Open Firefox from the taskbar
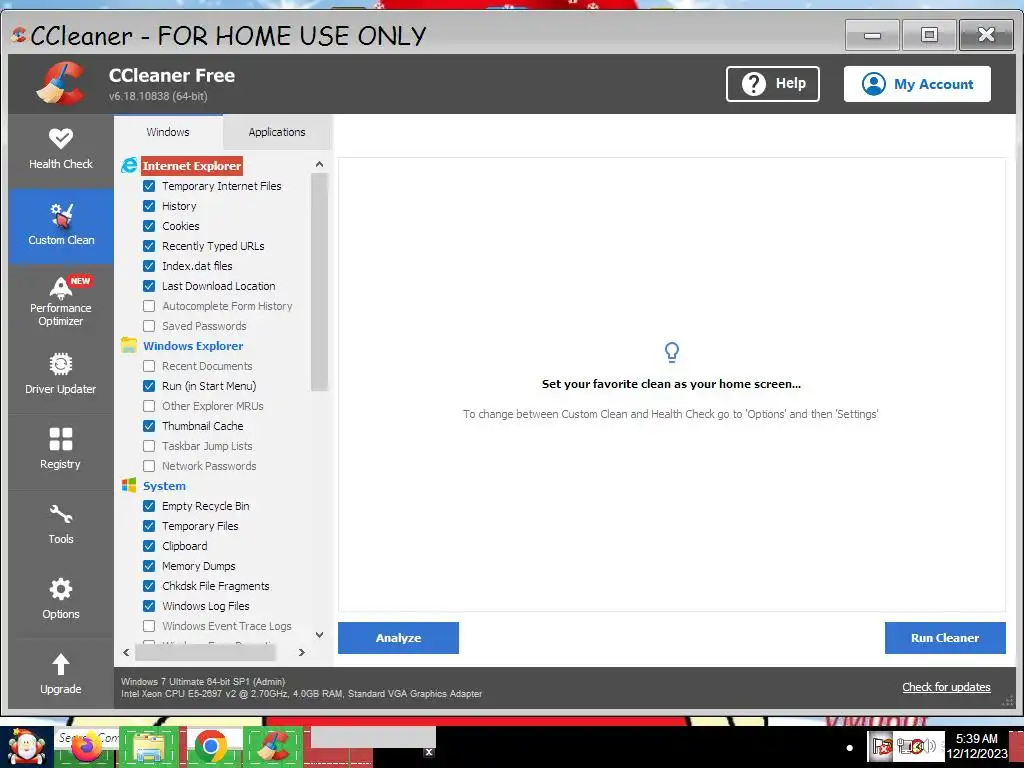The height and width of the screenshot is (768, 1024). 86,746
